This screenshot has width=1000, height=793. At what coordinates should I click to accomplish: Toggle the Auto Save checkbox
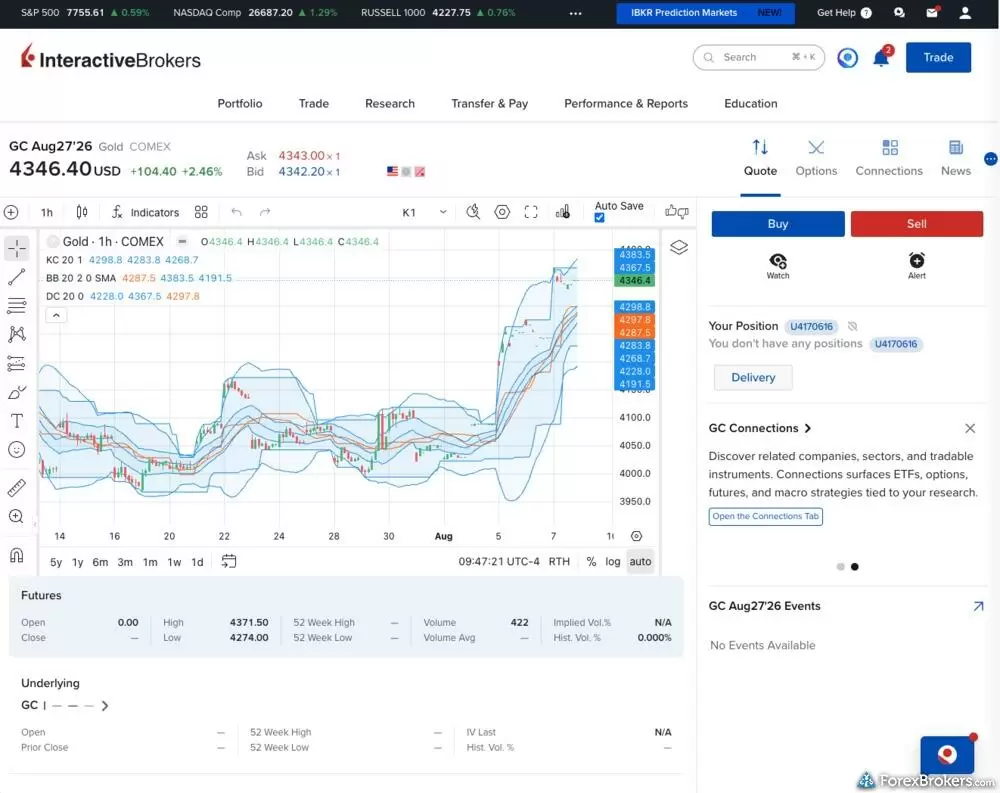coord(599,218)
